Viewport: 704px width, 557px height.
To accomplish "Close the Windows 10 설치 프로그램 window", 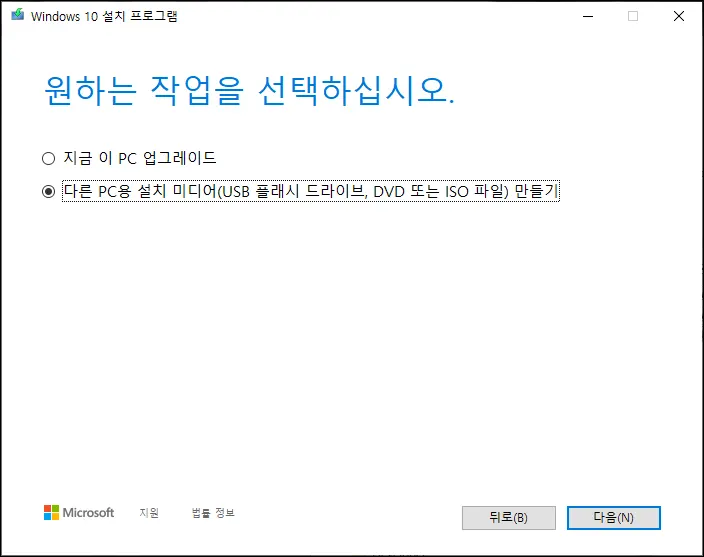I will coord(679,16).
